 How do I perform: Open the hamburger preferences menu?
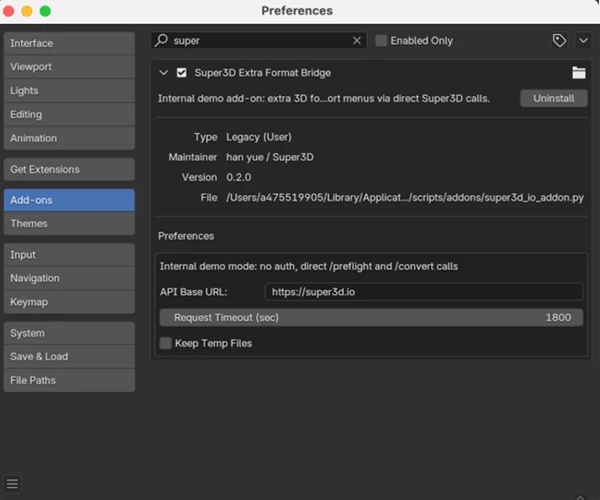click(12, 484)
